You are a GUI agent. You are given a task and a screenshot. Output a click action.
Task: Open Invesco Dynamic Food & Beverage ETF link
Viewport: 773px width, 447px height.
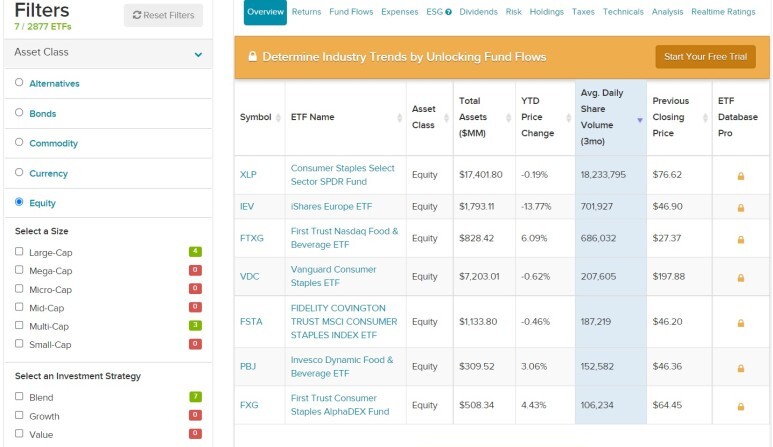(x=342, y=367)
